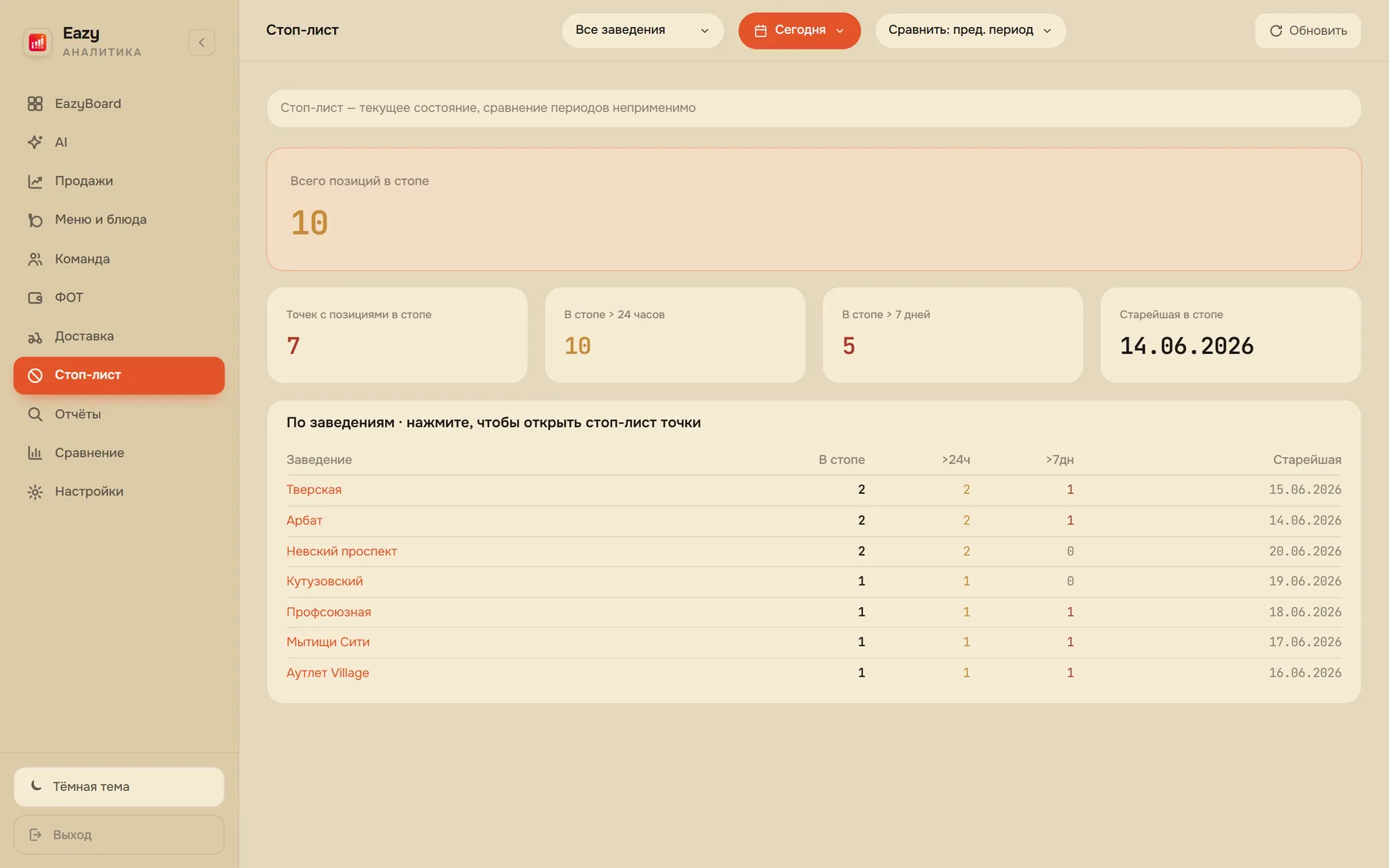Open Тверская stop-list
The image size is (1389, 868).
pyautogui.click(x=313, y=490)
